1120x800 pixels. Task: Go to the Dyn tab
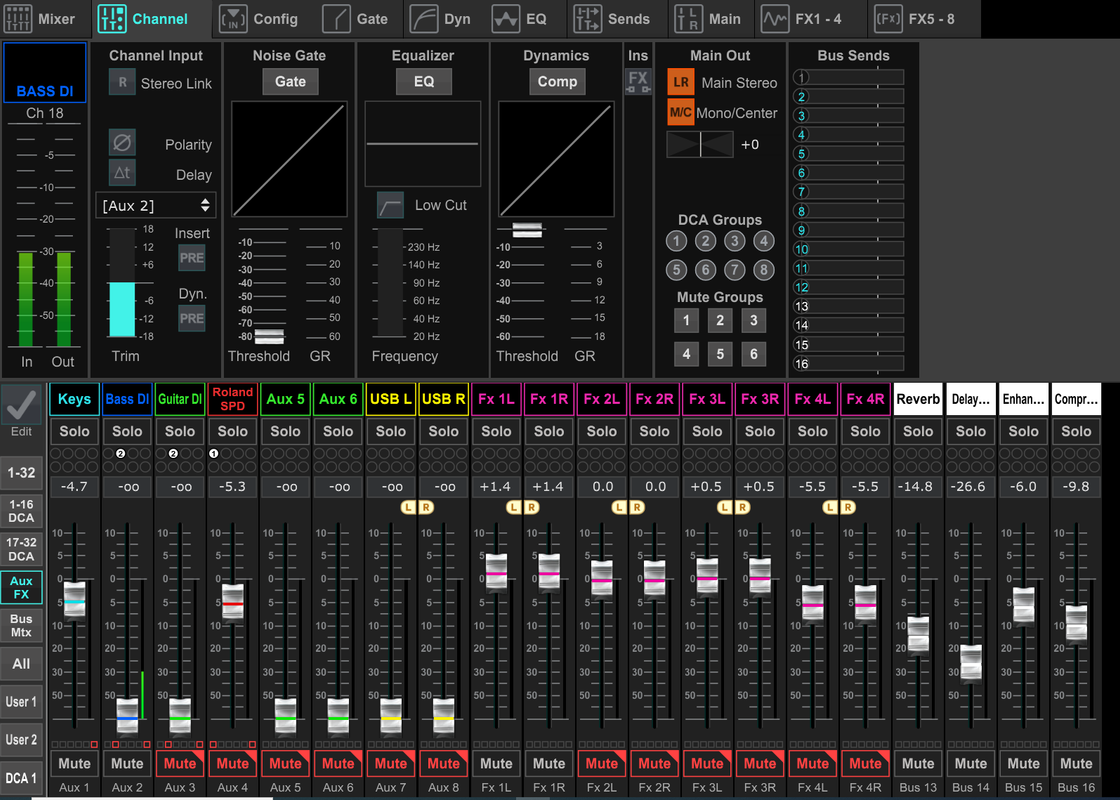[x=440, y=19]
